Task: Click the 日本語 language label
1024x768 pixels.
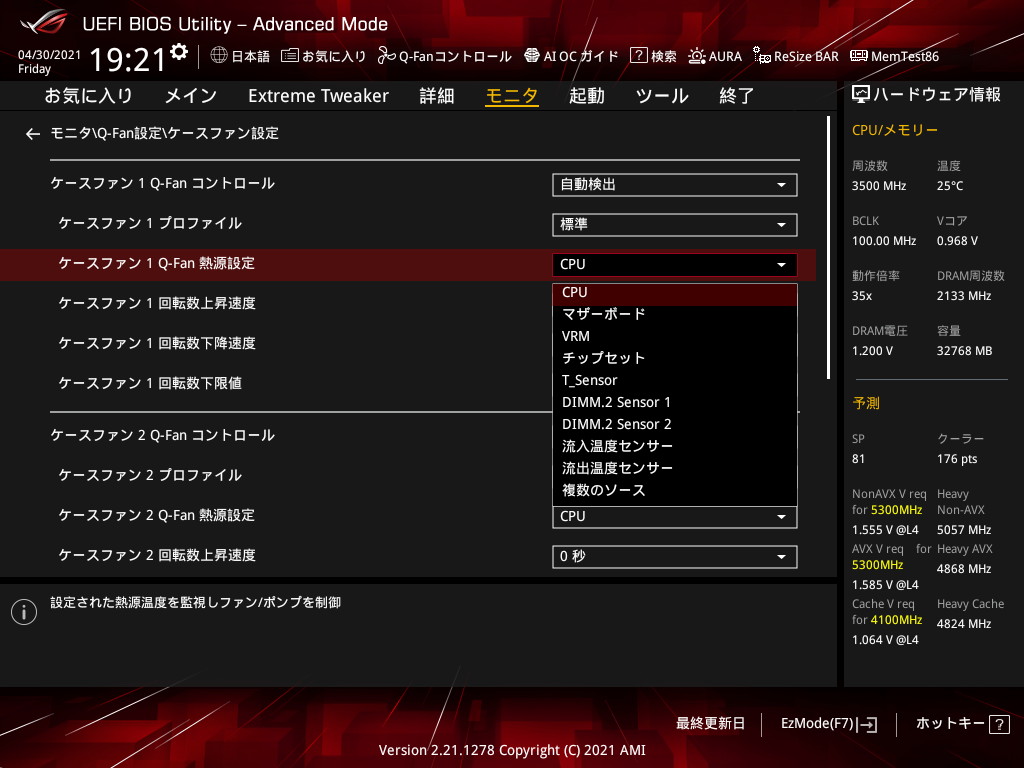Action: pyautogui.click(x=251, y=56)
